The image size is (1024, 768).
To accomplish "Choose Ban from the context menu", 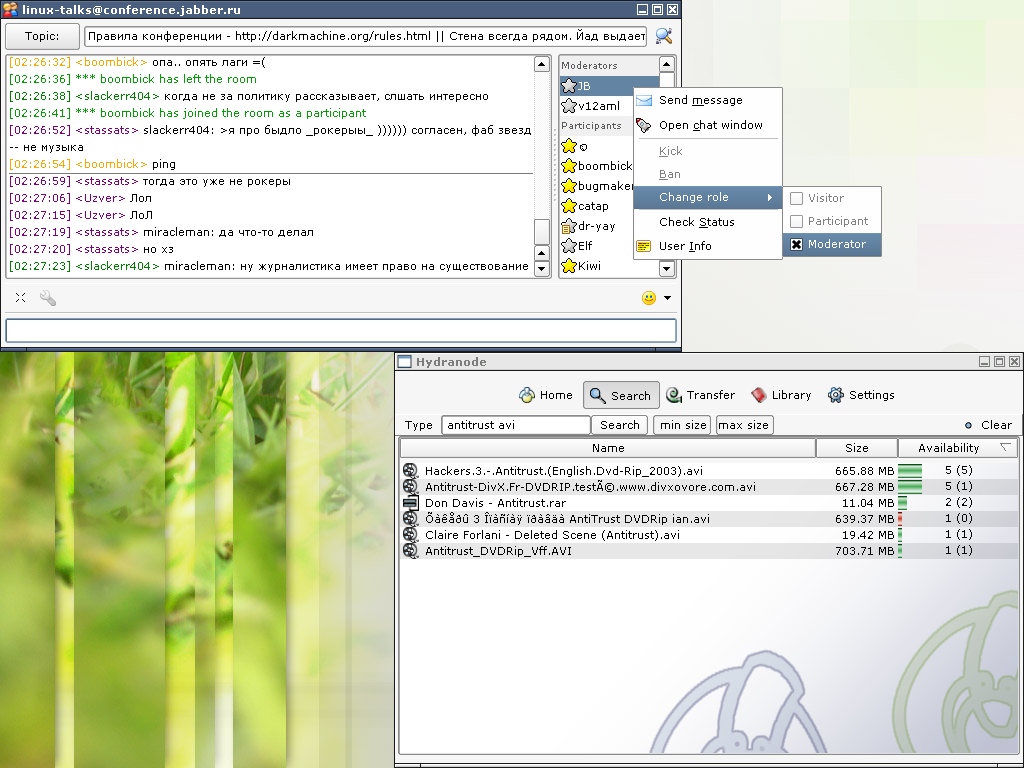I will (670, 174).
